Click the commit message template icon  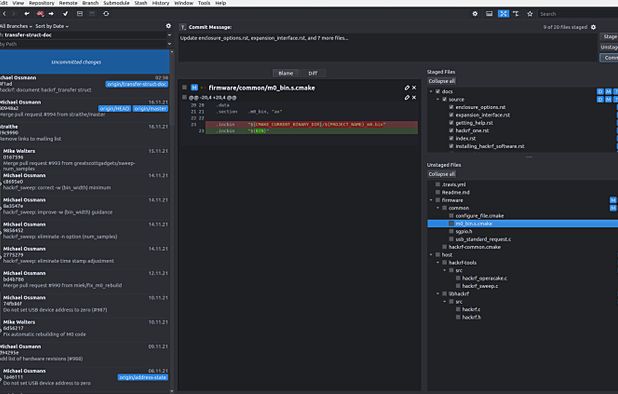[x=183, y=27]
